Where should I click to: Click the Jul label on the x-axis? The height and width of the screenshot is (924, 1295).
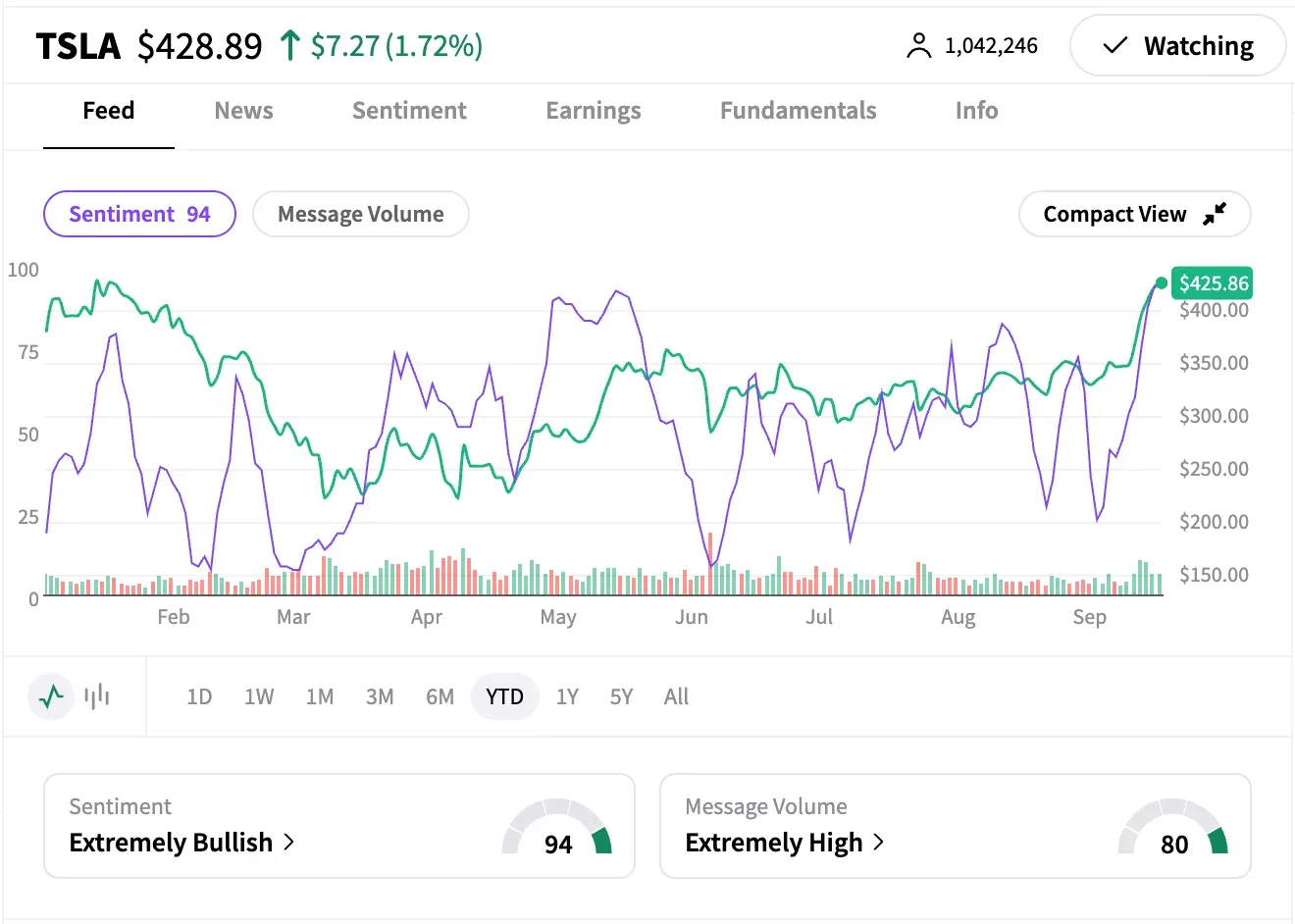(819, 617)
